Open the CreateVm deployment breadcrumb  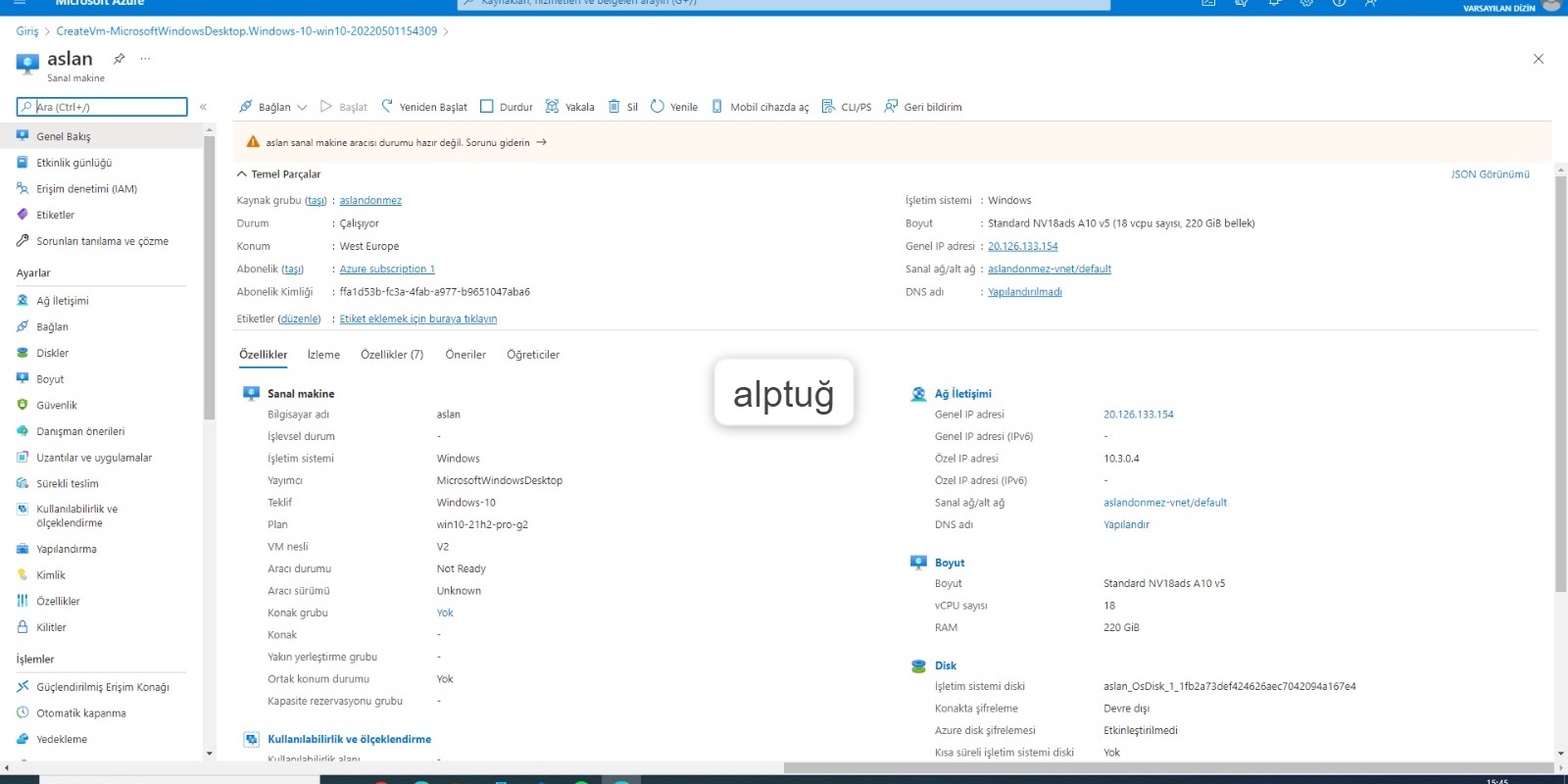(x=247, y=31)
